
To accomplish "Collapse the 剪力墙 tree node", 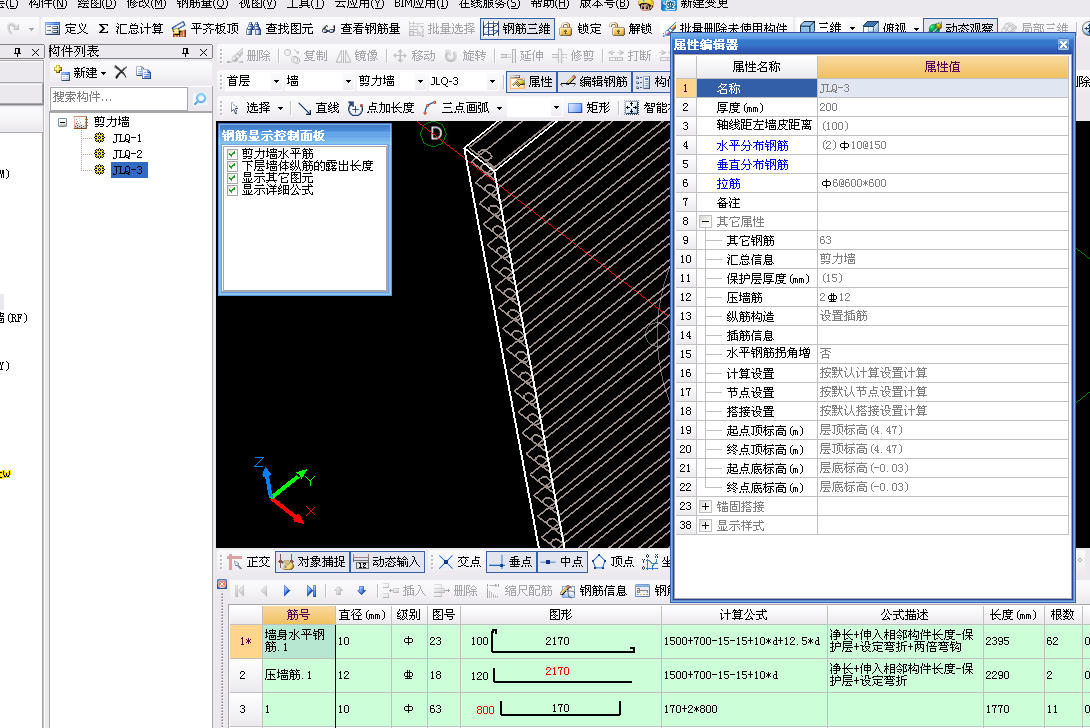I will coord(62,122).
